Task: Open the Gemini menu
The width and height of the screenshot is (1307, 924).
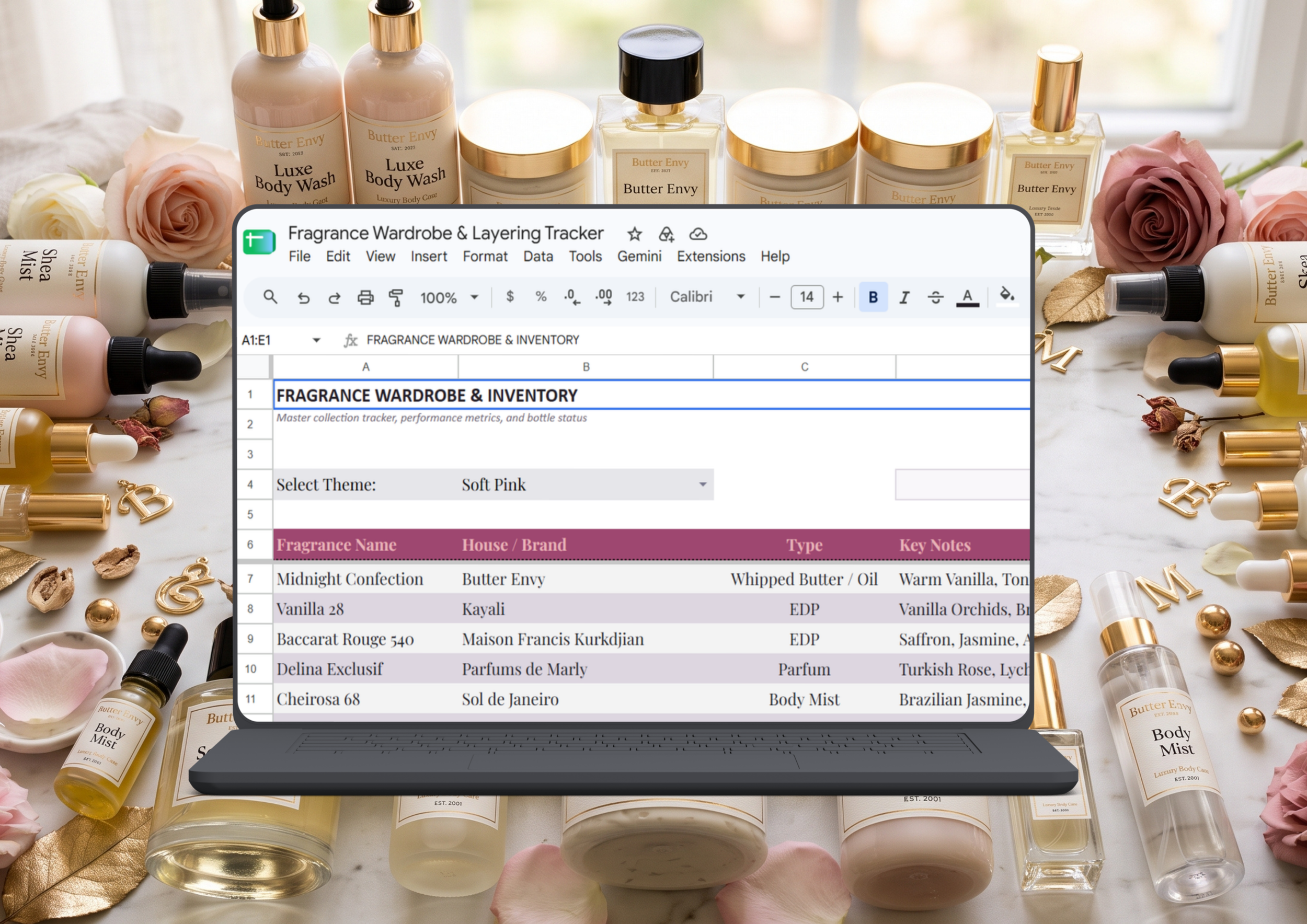Action: (x=639, y=257)
